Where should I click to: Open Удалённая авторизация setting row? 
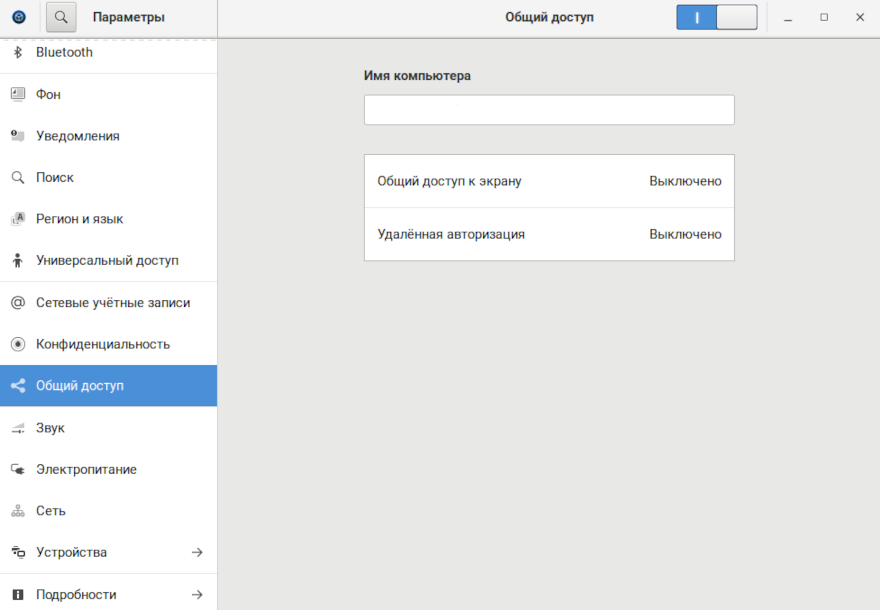[x=549, y=234]
